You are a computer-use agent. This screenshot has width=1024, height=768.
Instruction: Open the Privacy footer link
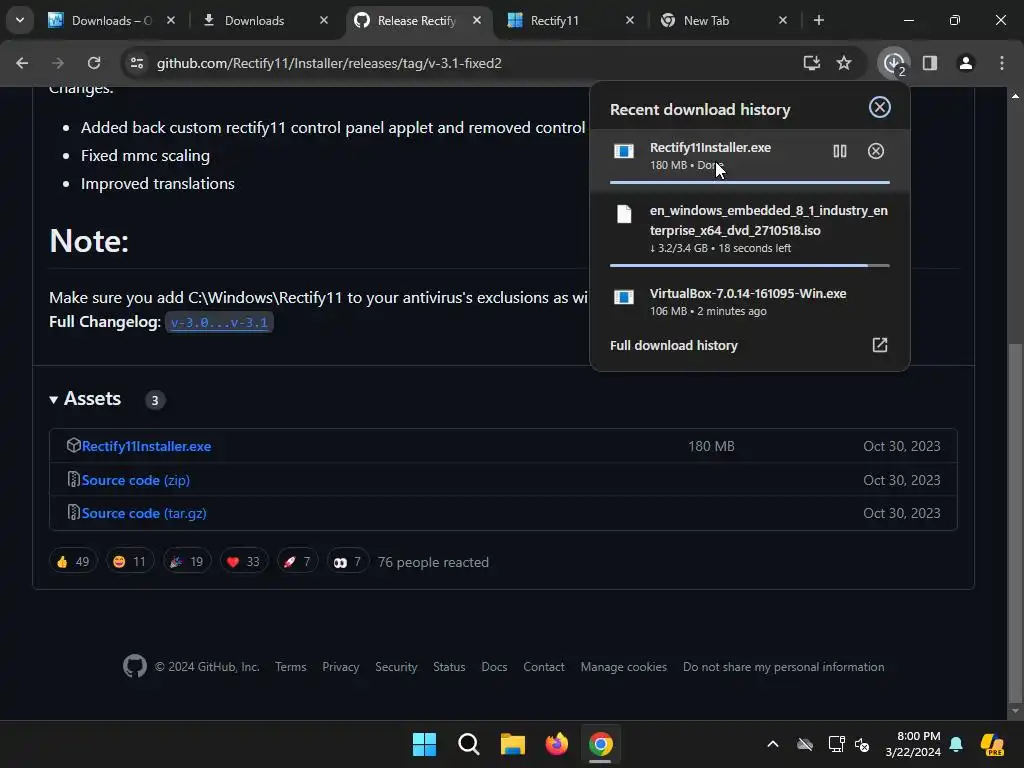[x=340, y=667]
